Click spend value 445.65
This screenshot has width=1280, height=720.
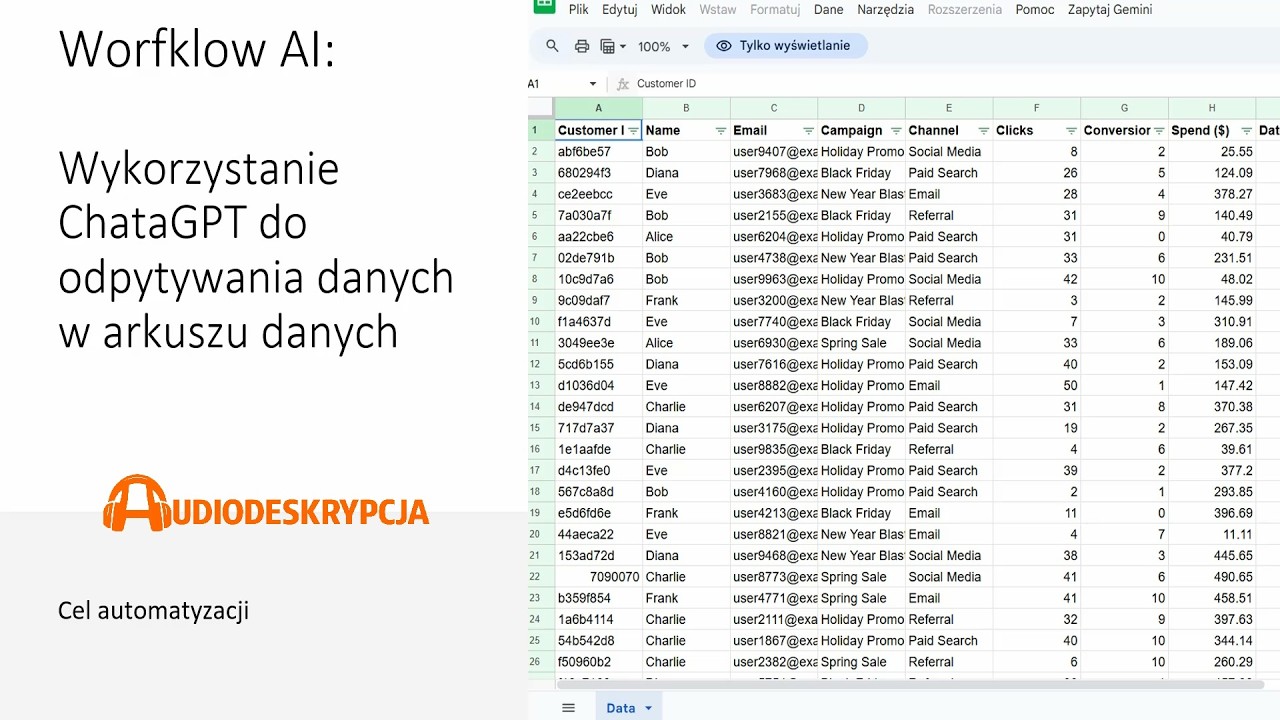click(1212, 555)
